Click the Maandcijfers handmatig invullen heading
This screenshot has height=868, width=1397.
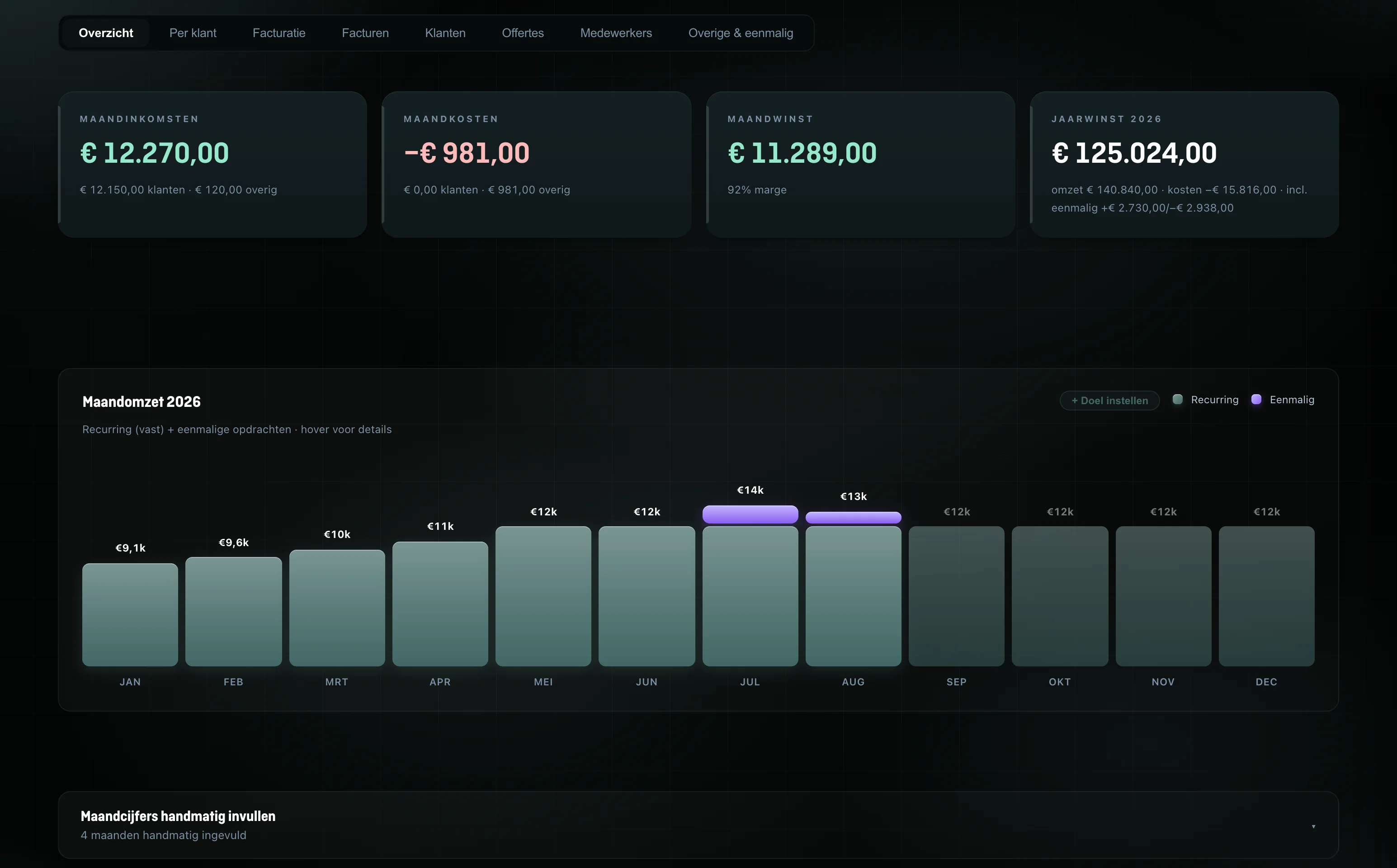pyautogui.click(x=178, y=816)
